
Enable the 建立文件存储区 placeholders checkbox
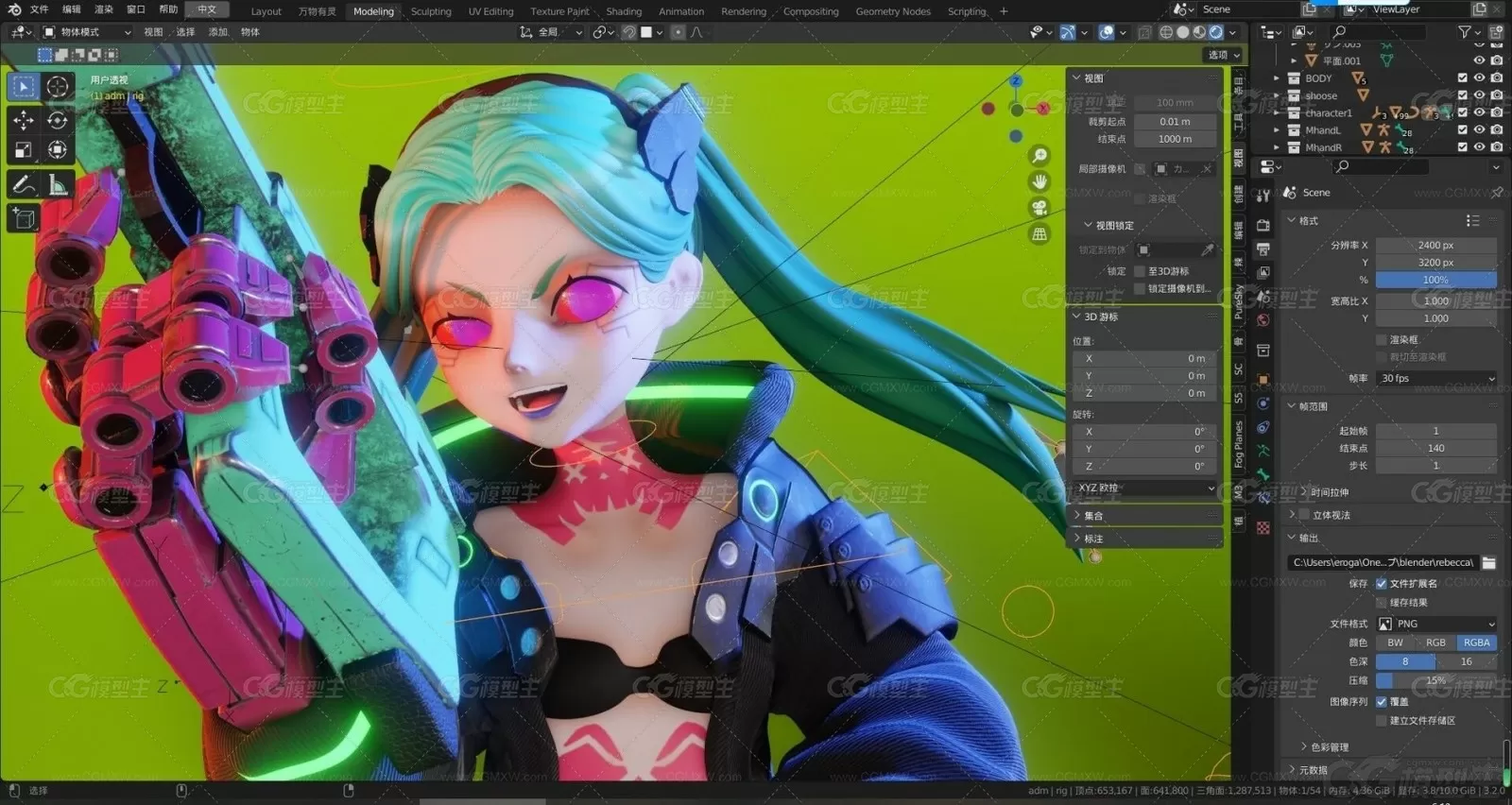(x=1382, y=721)
